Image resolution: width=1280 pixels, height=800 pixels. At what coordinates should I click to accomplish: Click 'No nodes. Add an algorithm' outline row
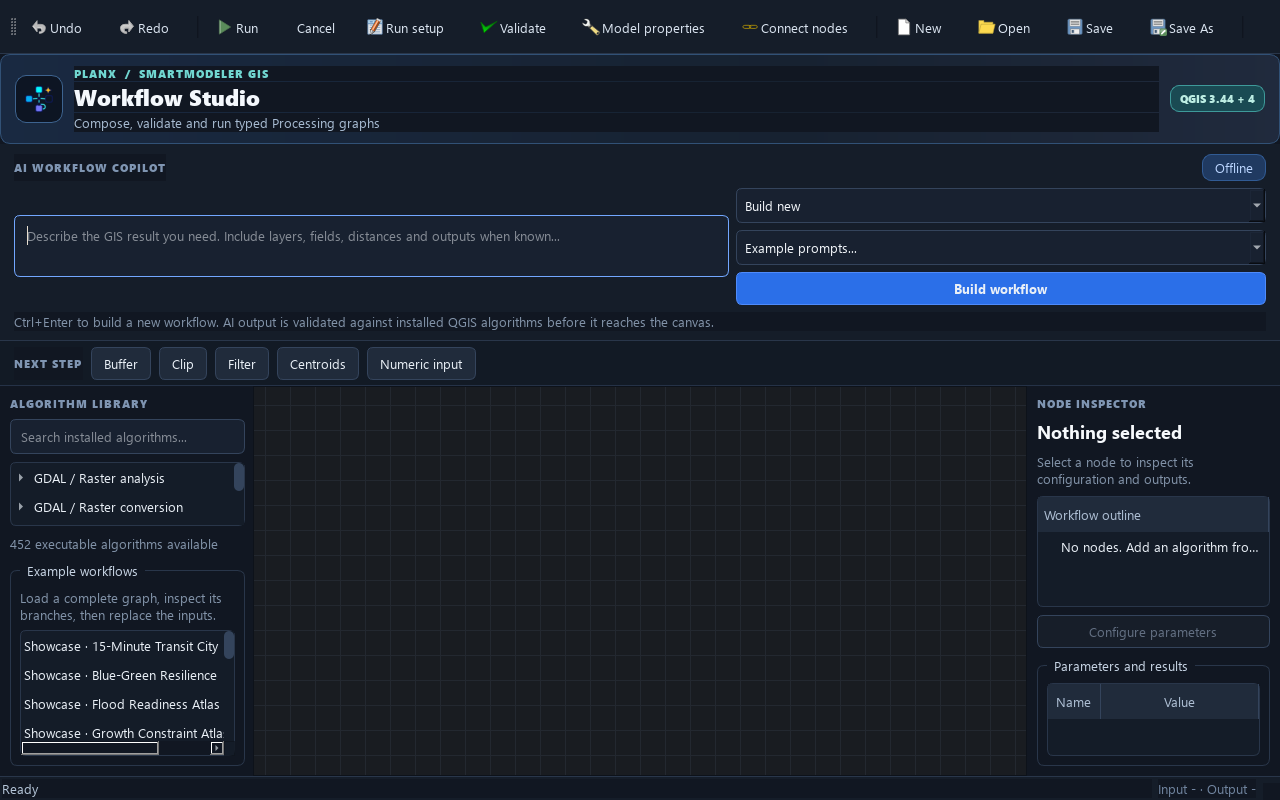[x=1159, y=547]
